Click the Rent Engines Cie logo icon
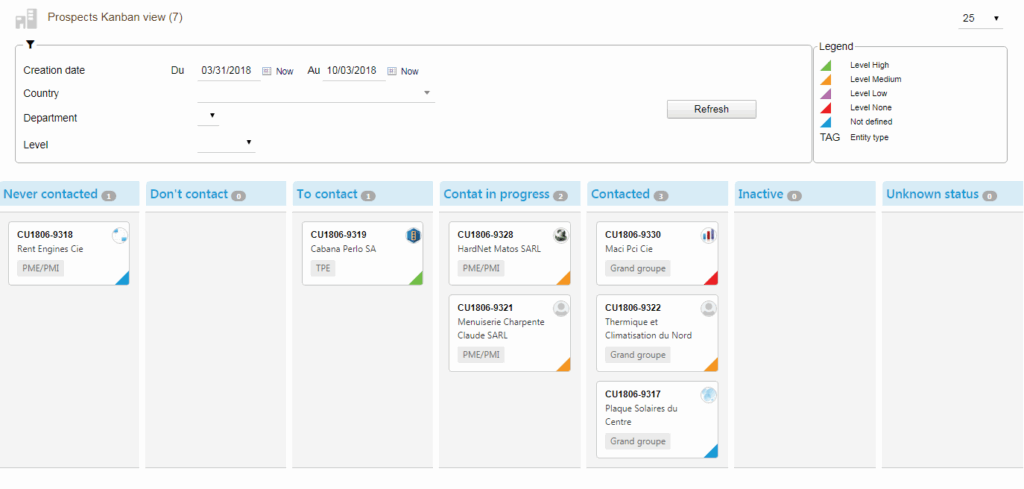Screen dimensions: 1024x489 (x=120, y=236)
